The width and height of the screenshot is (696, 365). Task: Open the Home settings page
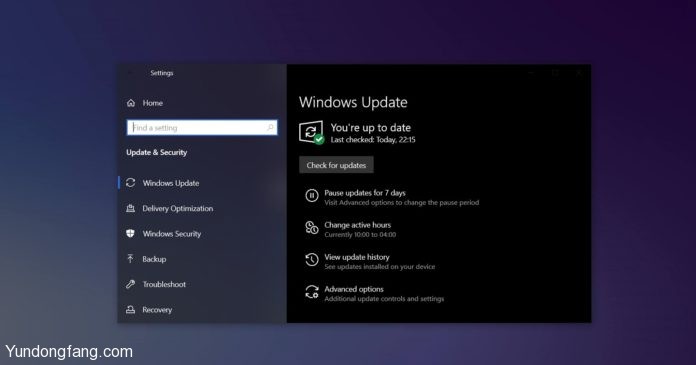(x=153, y=103)
